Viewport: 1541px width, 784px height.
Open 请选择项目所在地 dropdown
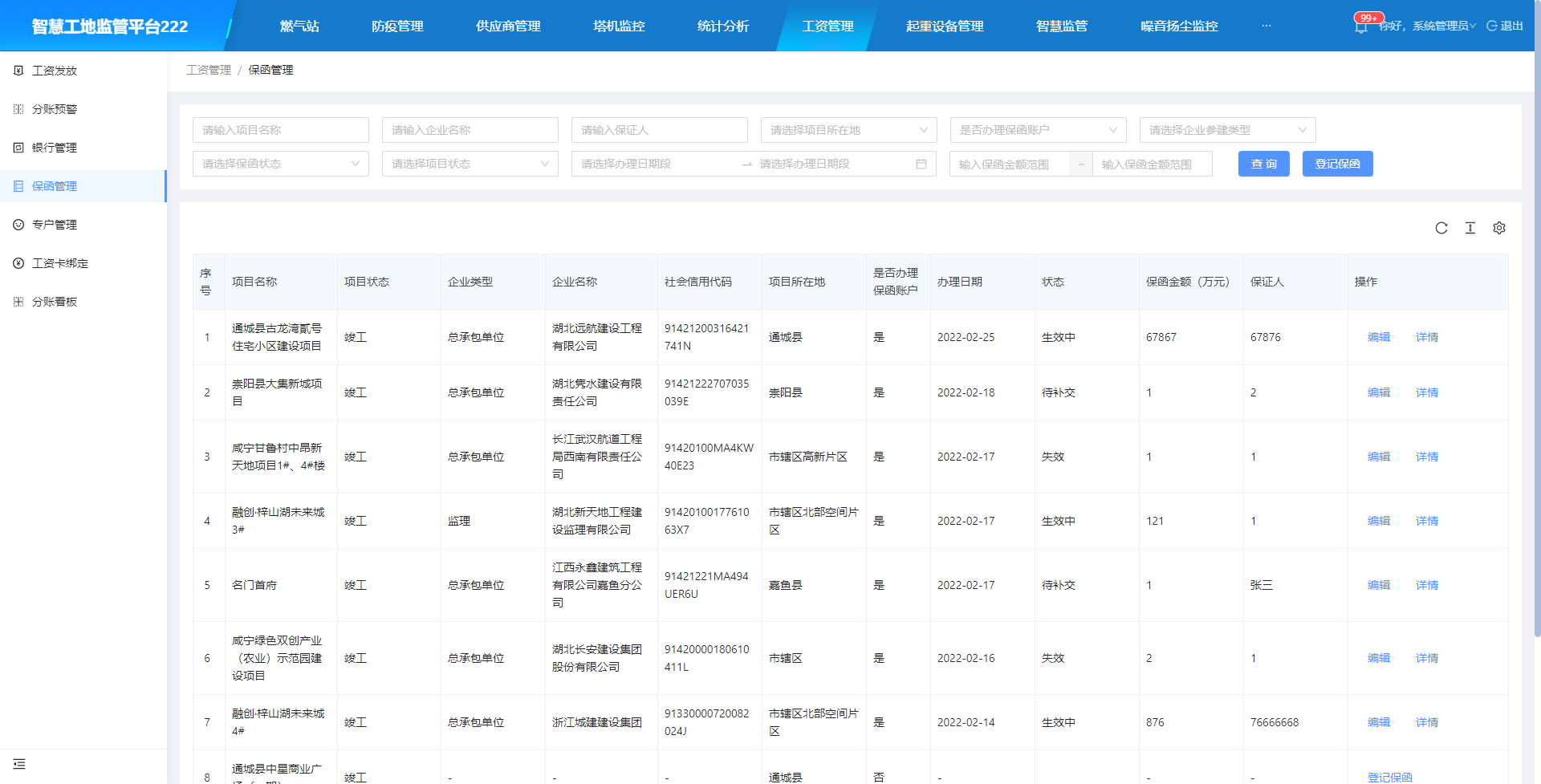point(849,130)
